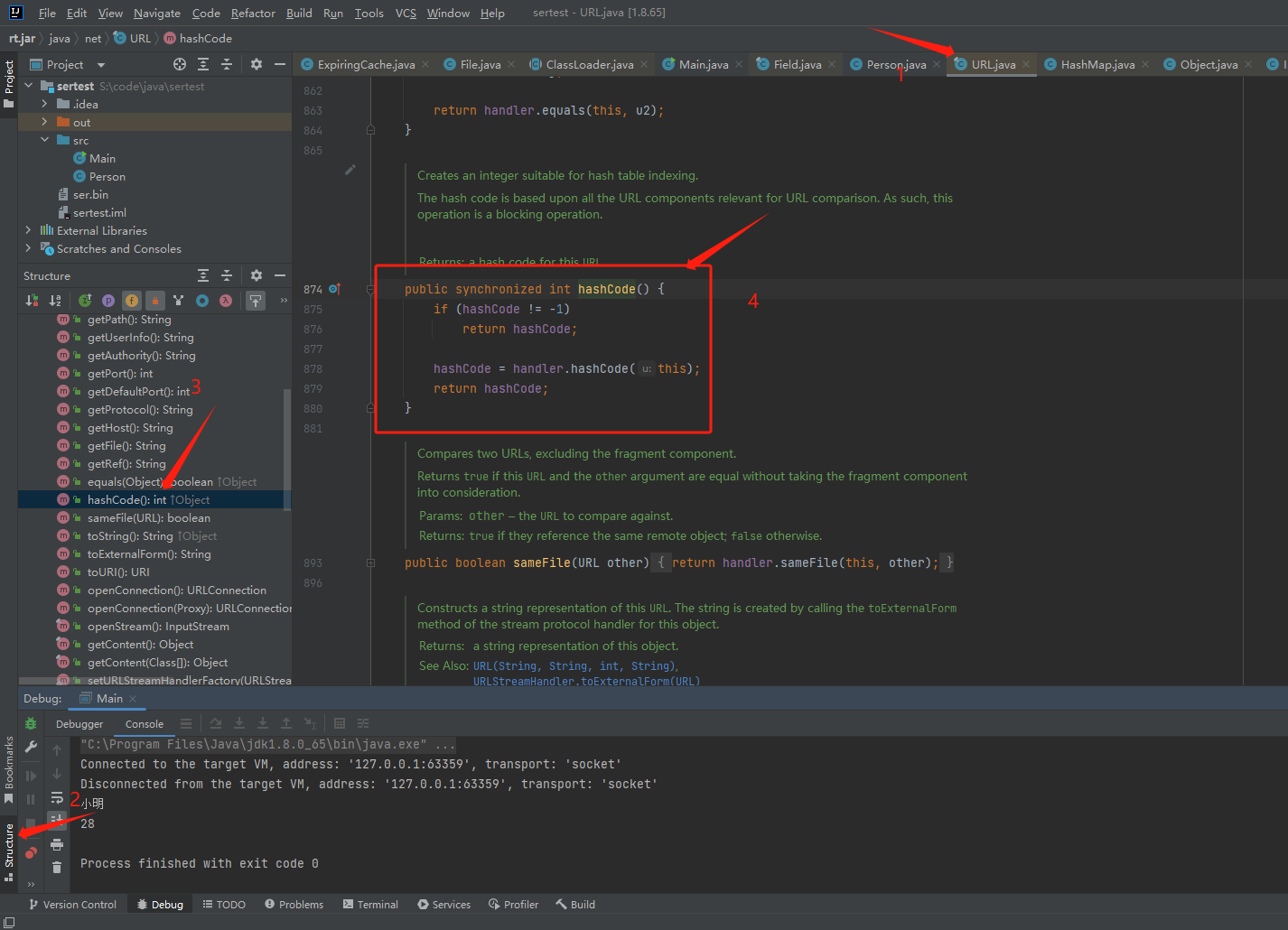Click Rerun debug green bug icon
This screenshot has height=930, width=1288.
click(31, 723)
